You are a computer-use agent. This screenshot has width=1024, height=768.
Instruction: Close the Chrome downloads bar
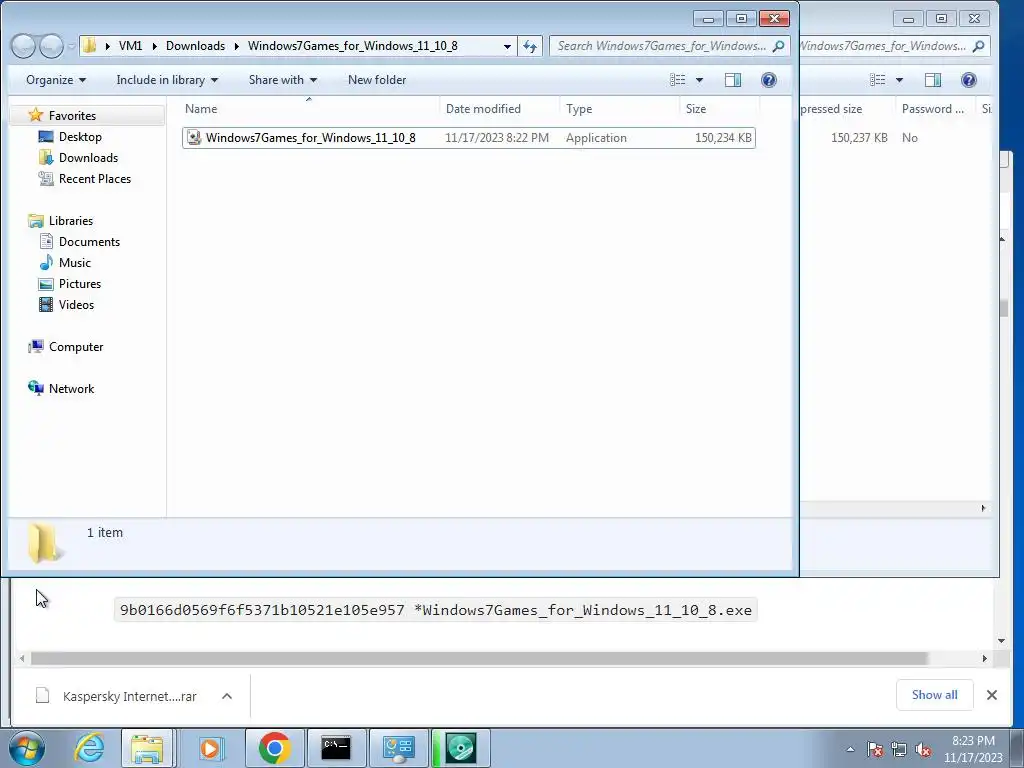tap(991, 695)
